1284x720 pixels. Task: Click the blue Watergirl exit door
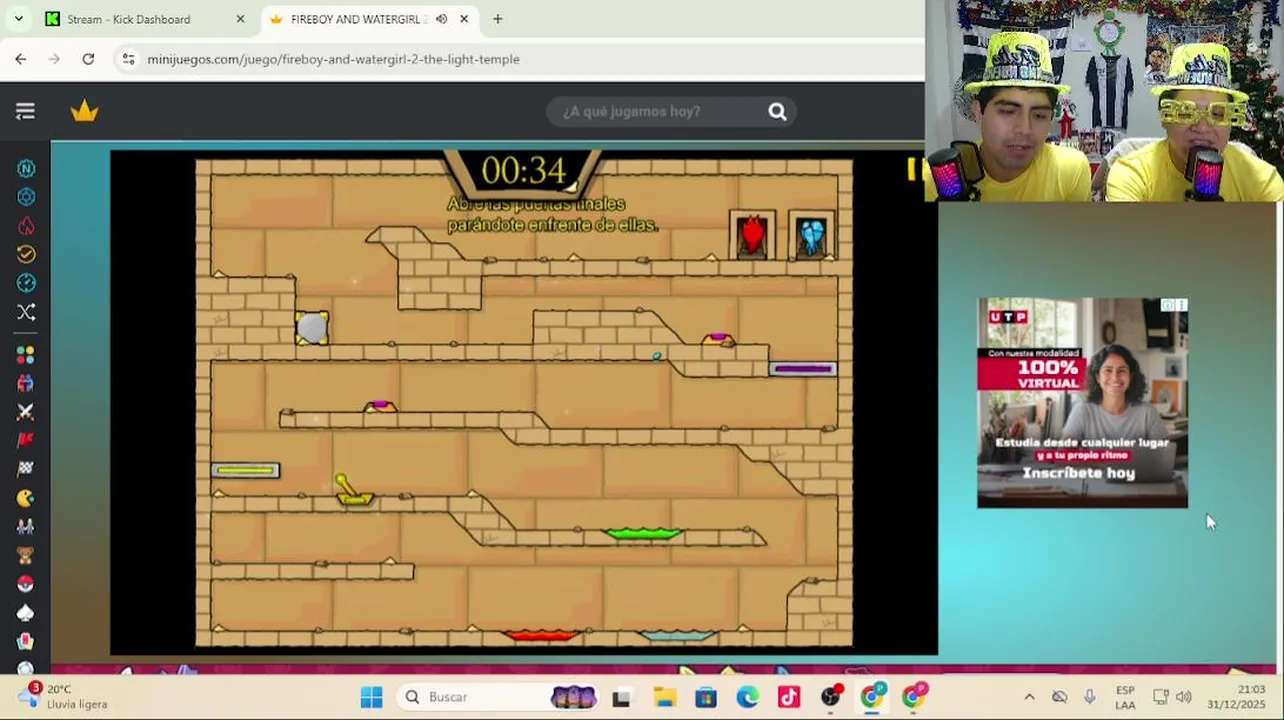pos(811,236)
